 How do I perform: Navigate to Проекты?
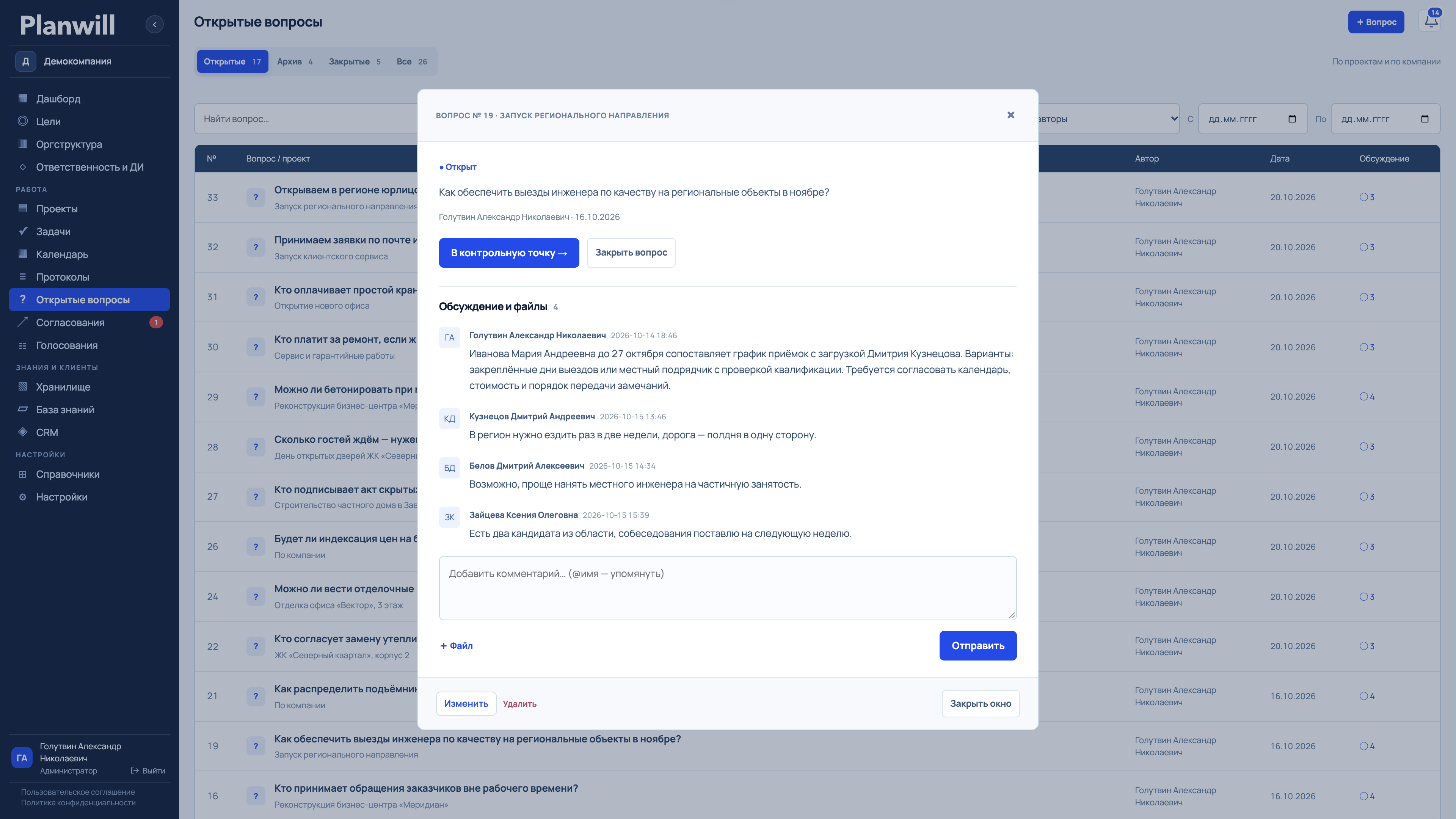click(x=90, y=209)
